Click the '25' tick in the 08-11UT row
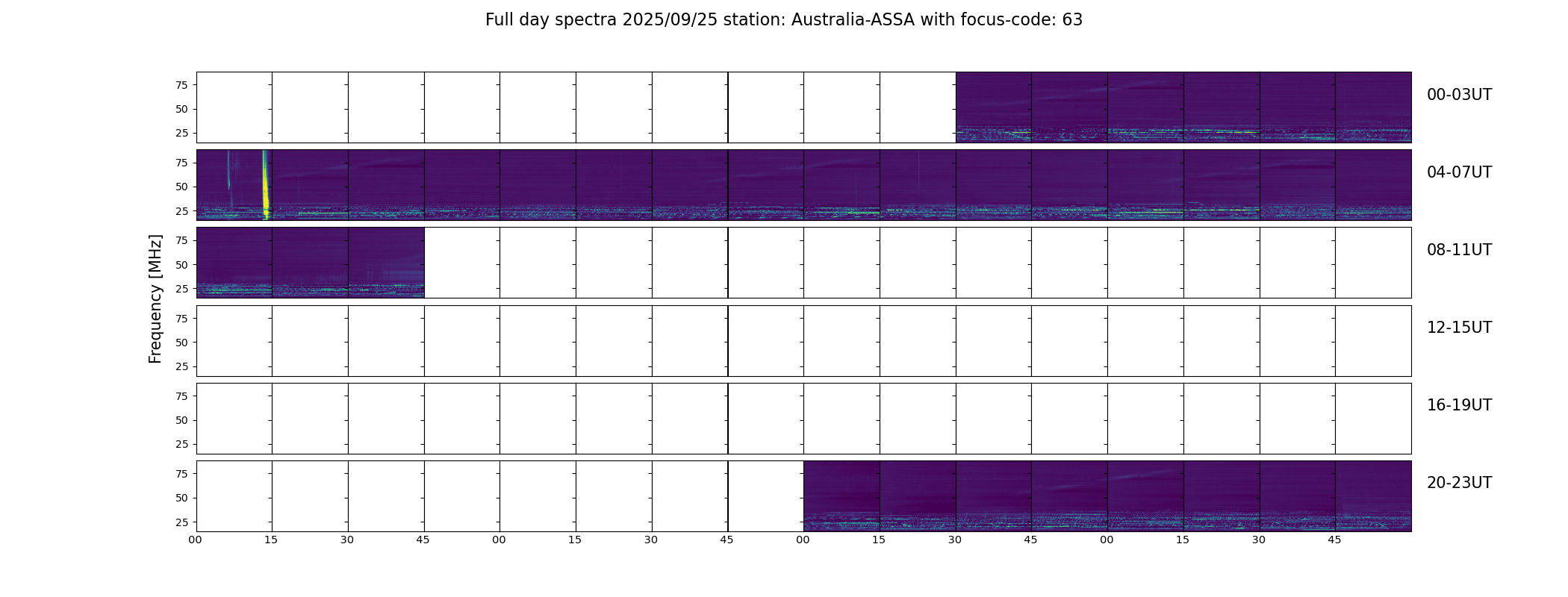 181,289
